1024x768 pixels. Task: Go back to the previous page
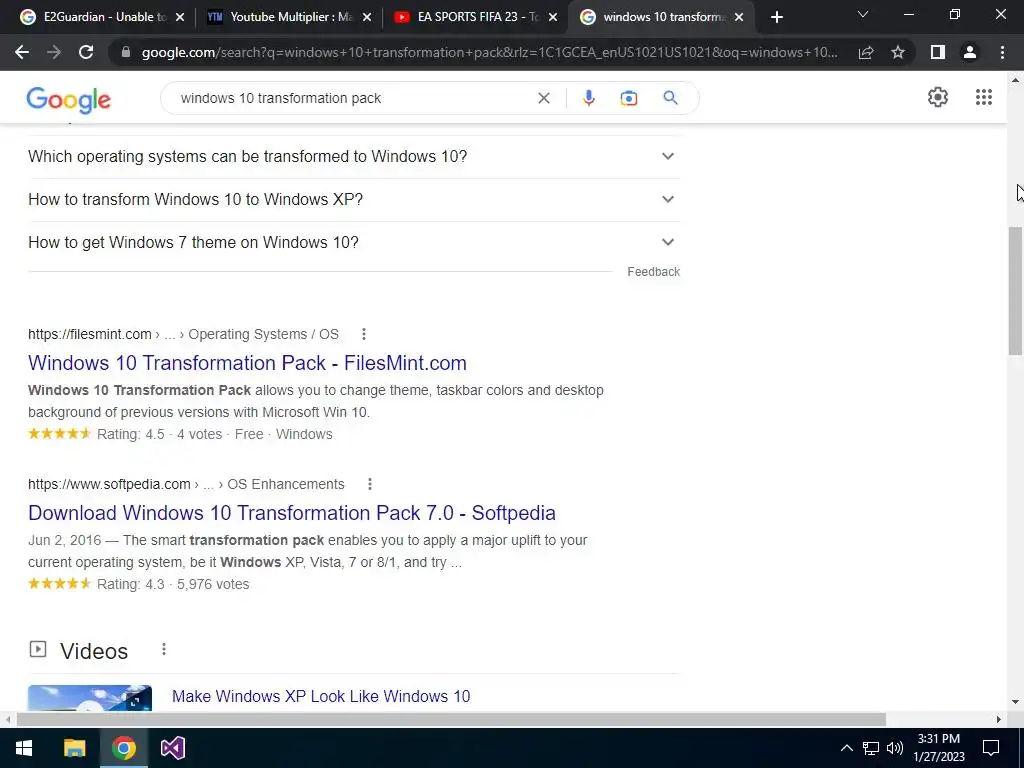coord(22,52)
